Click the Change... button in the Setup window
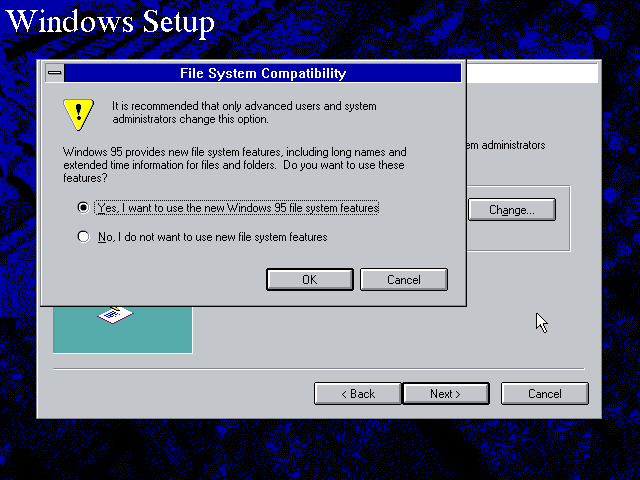 [512, 210]
